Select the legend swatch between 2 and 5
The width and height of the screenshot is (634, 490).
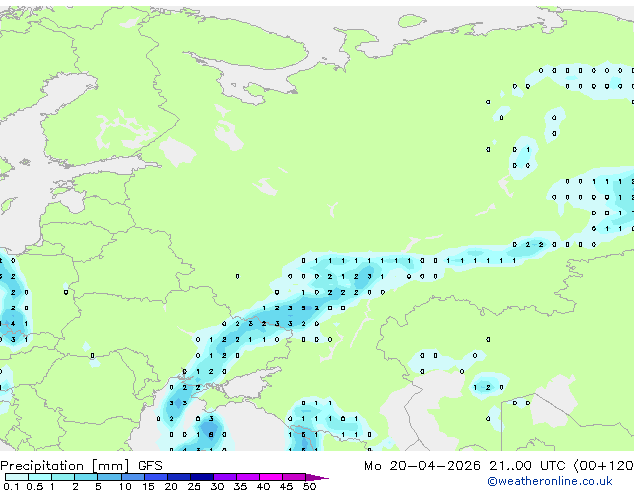[x=86, y=477]
